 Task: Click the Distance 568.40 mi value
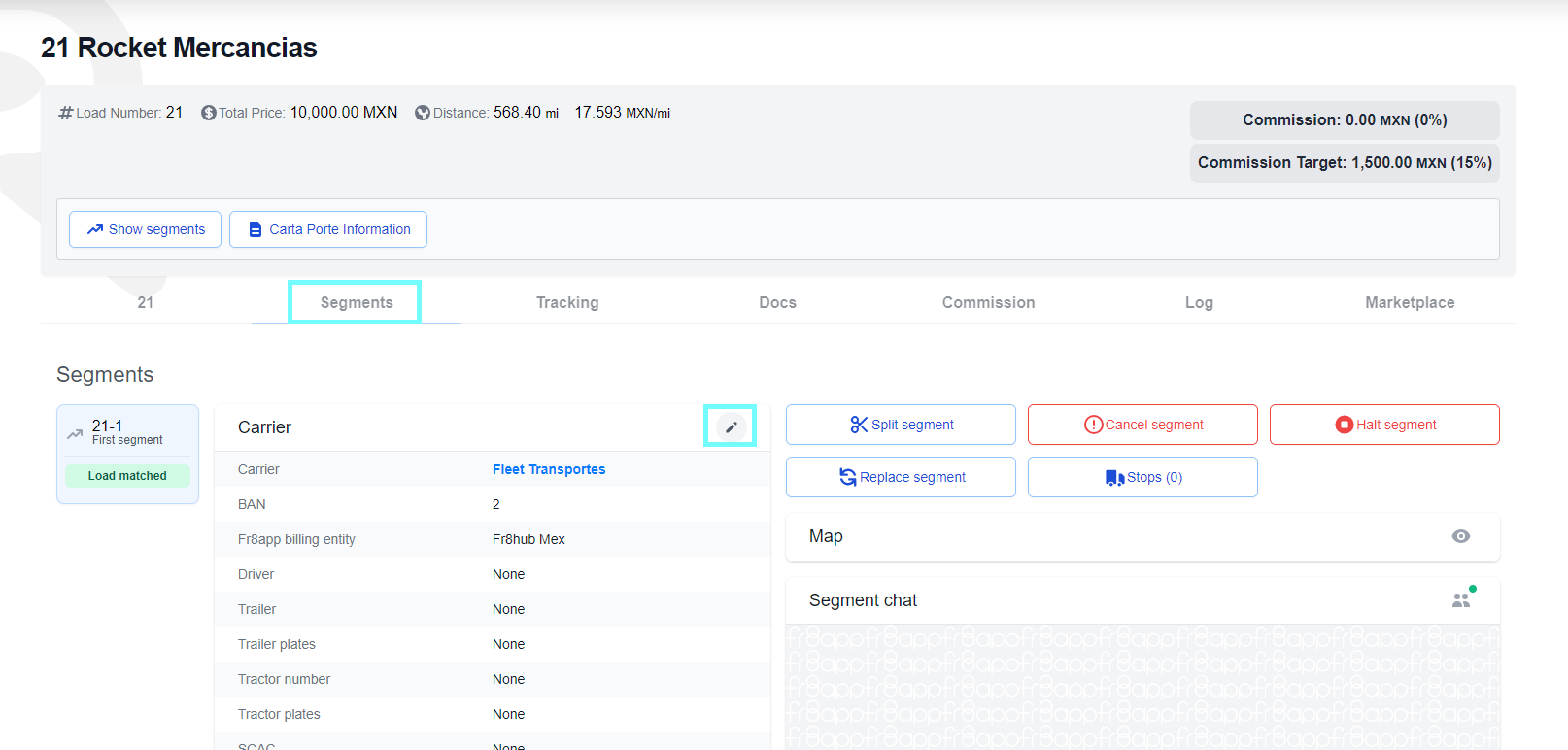coord(526,113)
